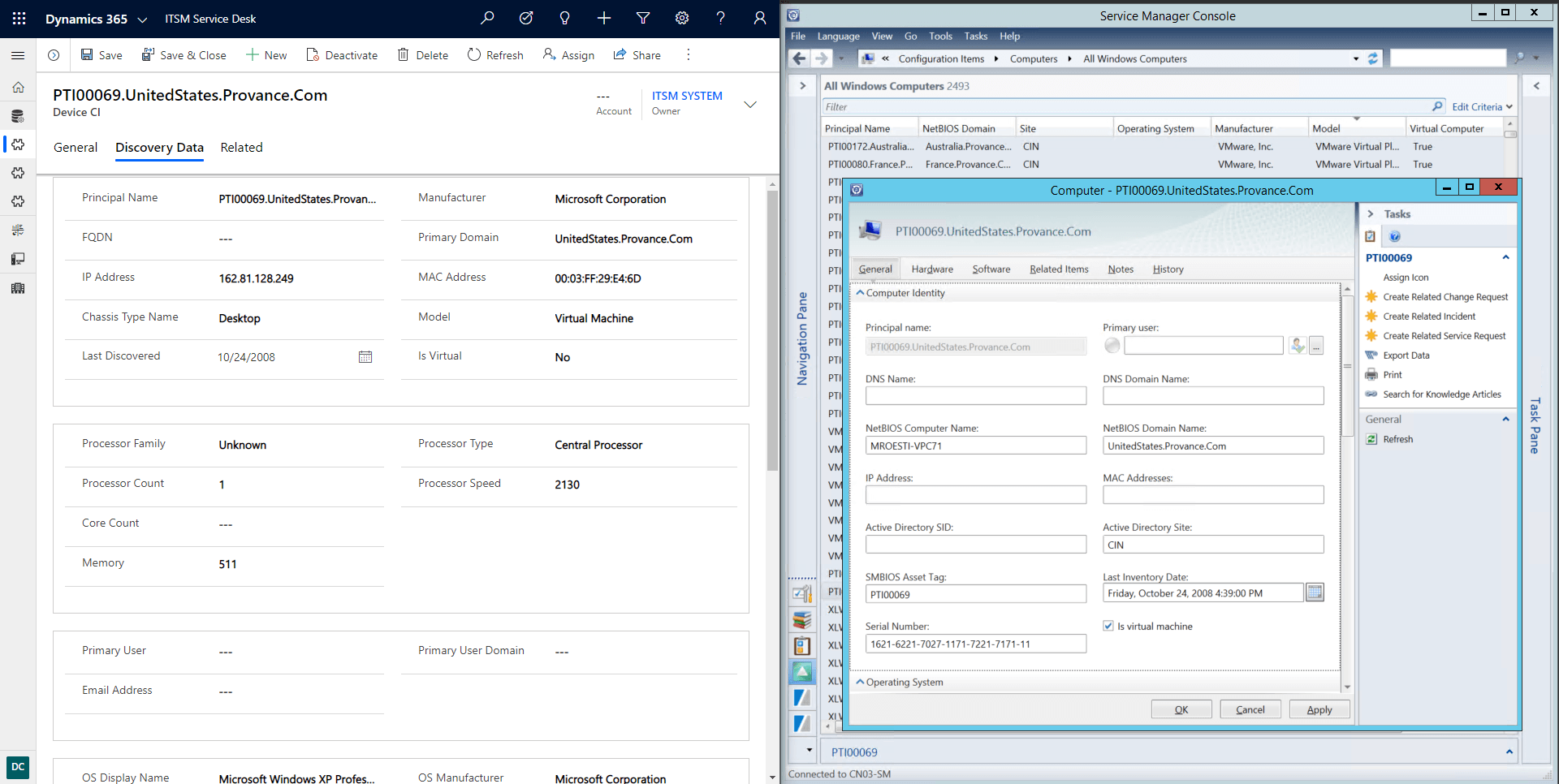Click Create Related Incident task
This screenshot has height=784, width=1559.
pyautogui.click(x=1429, y=317)
